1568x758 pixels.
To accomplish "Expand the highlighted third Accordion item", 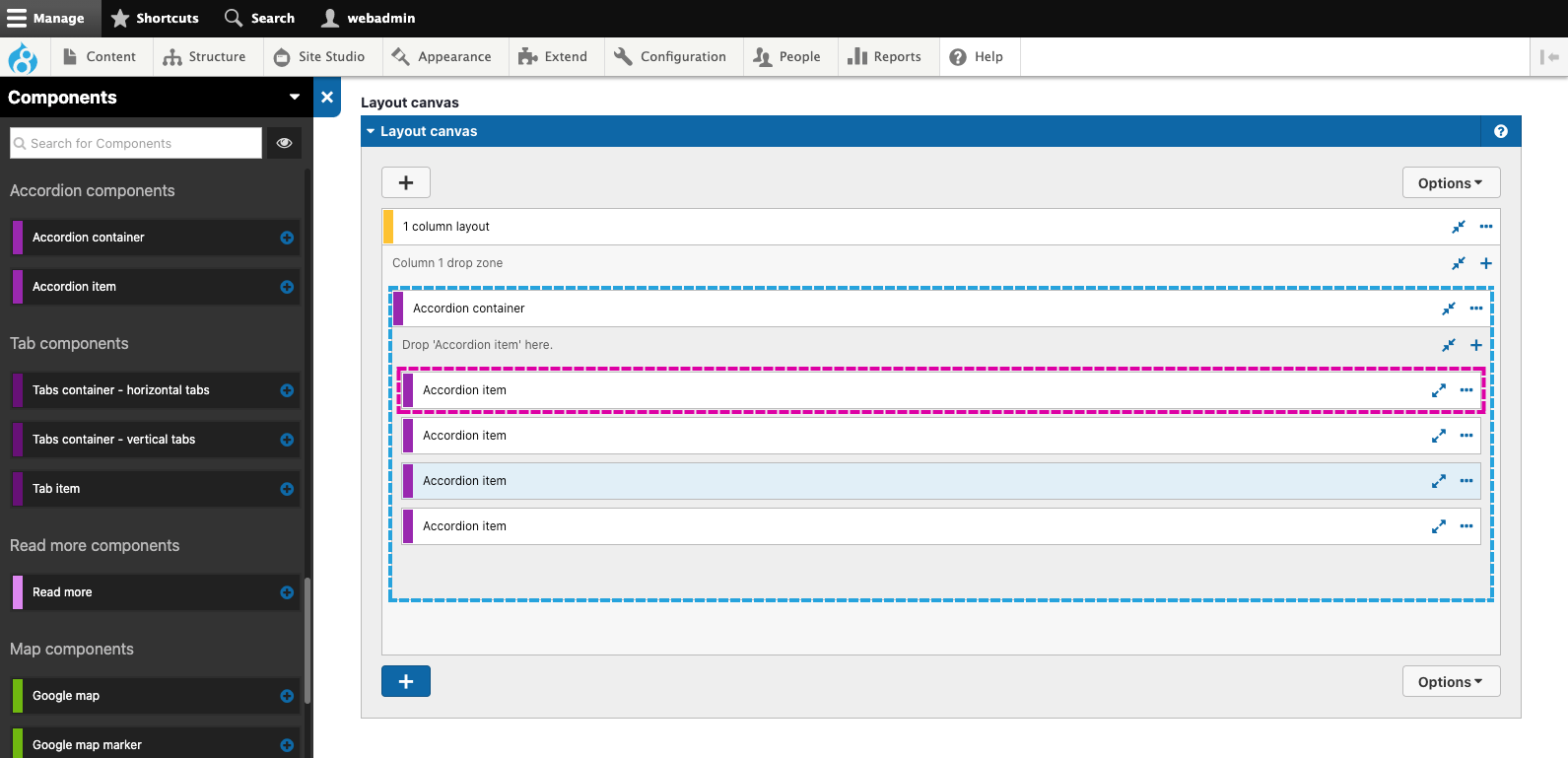I will [1439, 481].
